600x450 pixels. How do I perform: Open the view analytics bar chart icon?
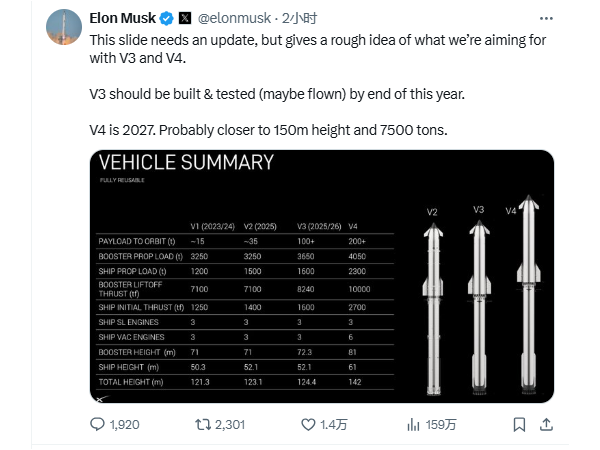click(x=413, y=424)
